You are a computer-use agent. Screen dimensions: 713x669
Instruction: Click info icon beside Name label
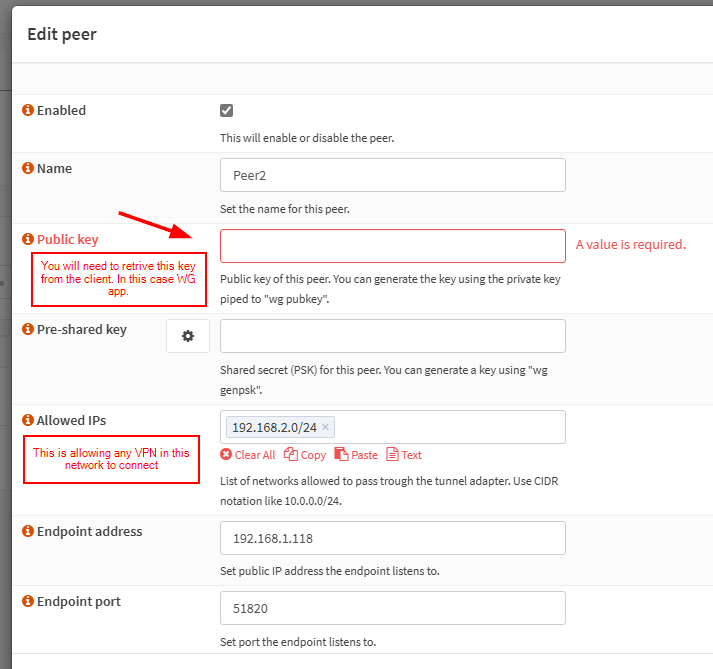coord(28,169)
